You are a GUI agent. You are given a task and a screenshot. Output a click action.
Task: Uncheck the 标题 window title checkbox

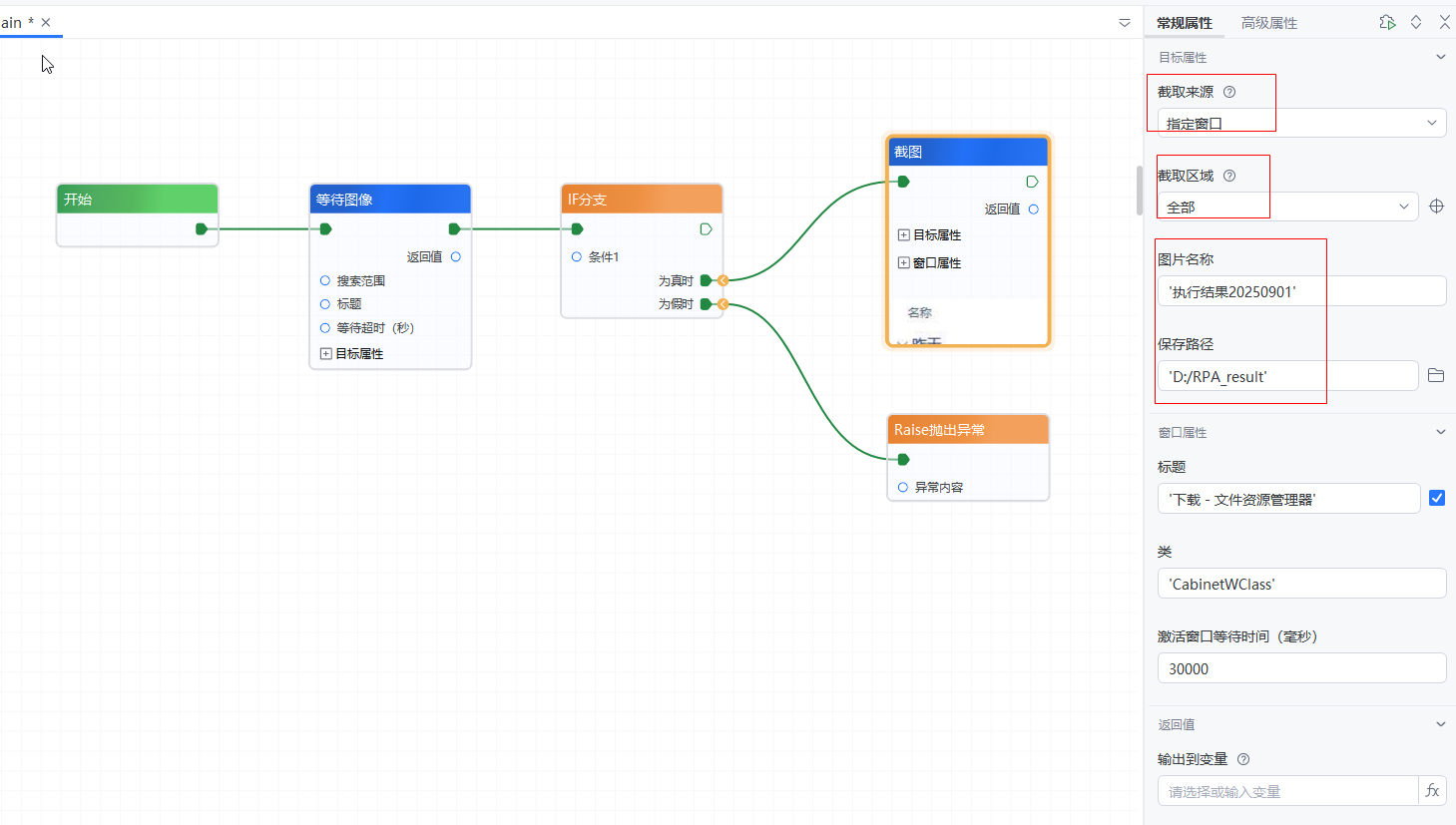coord(1436,498)
